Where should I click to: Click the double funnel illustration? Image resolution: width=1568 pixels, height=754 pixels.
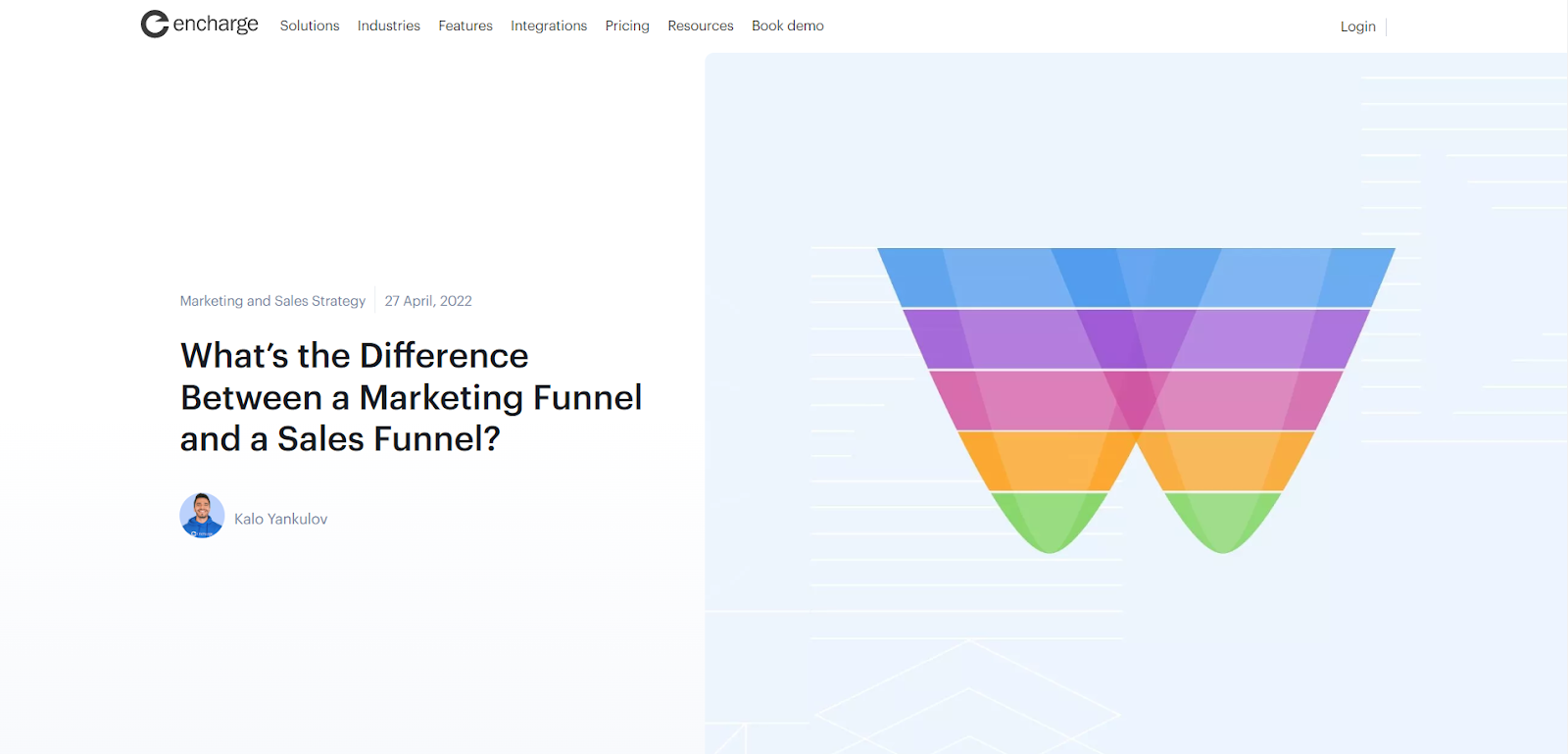pos(1136,400)
